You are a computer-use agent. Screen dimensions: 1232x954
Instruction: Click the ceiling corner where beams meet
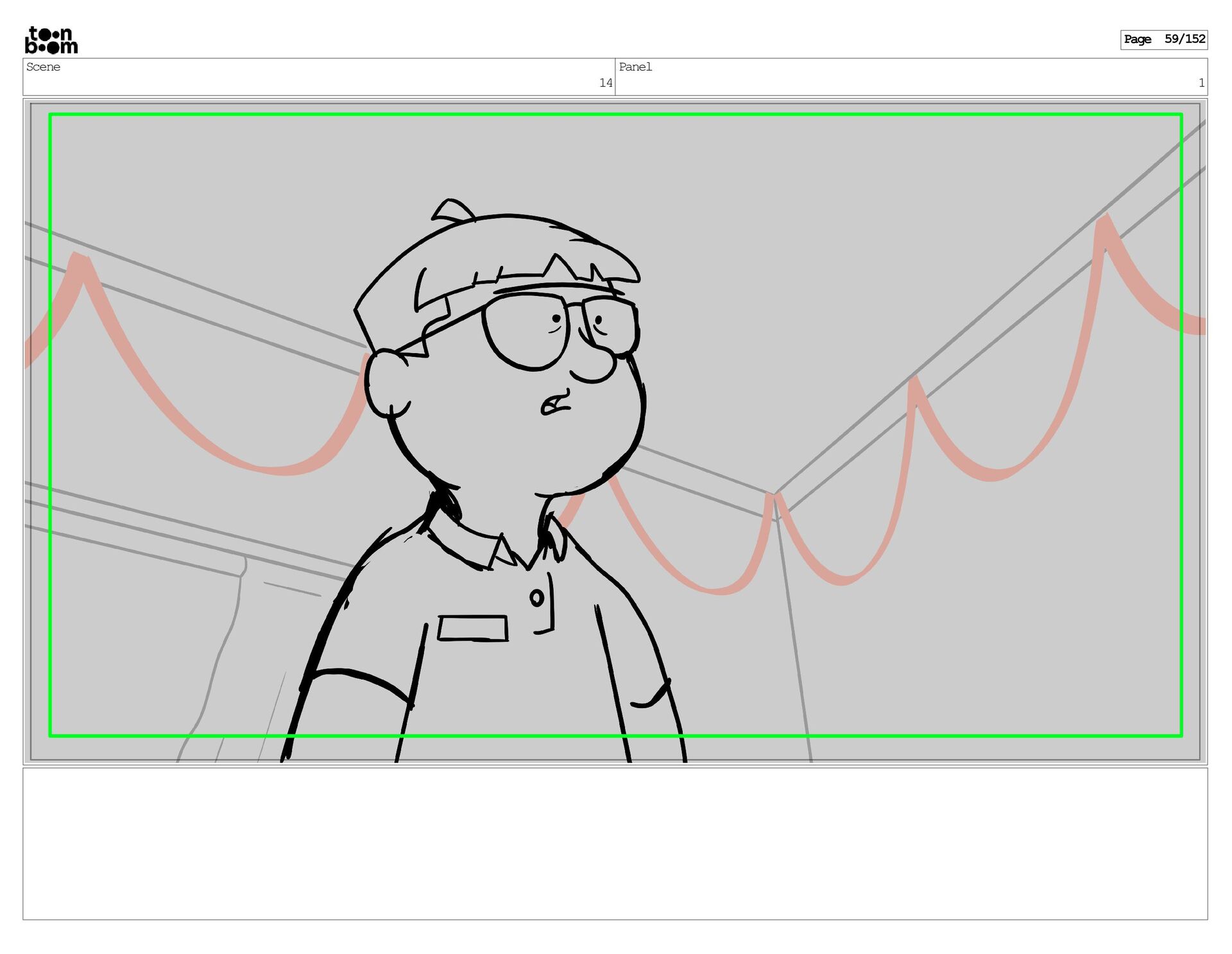pos(774,496)
